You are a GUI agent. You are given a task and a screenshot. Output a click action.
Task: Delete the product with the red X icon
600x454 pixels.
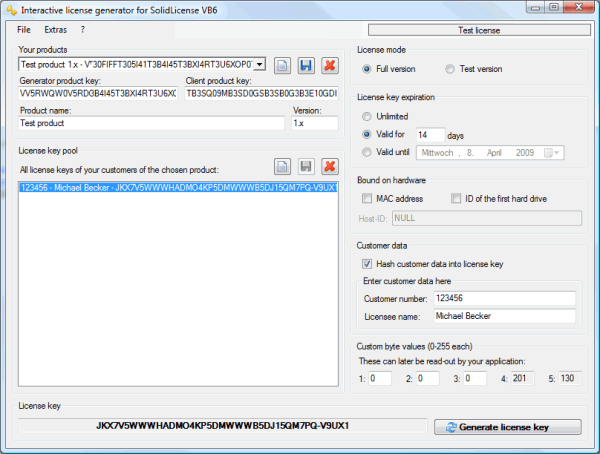pos(330,65)
